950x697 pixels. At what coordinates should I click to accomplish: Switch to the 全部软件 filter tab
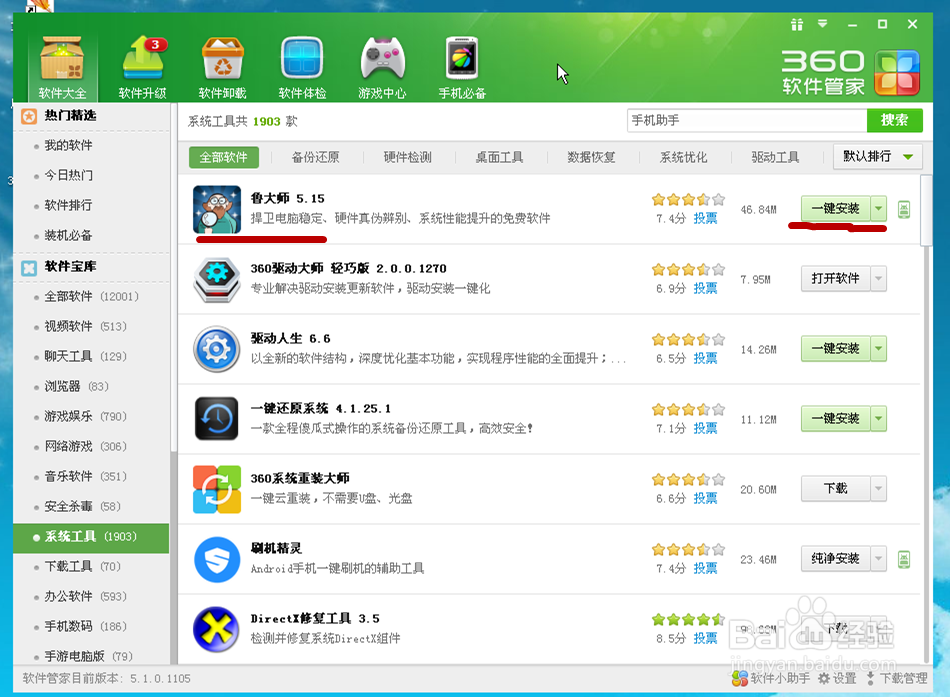224,158
